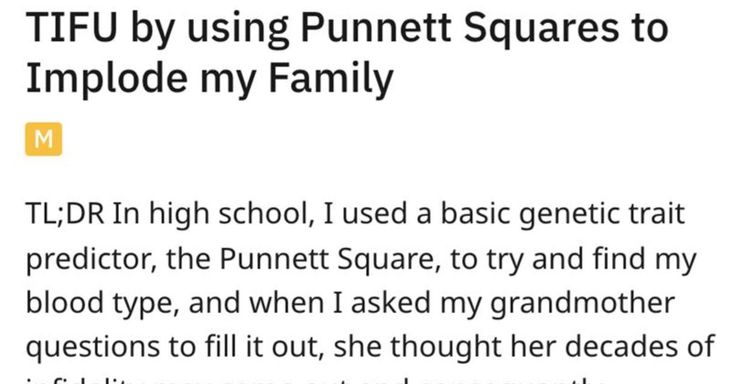Screen dimensions: 731x384
Task: Click the yellow M flair badge
Action: pyautogui.click(x=43, y=139)
